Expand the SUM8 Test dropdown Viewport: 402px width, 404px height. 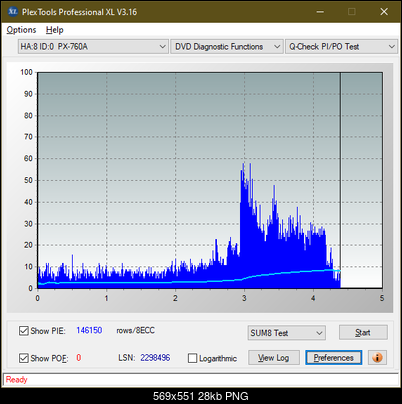click(x=287, y=333)
